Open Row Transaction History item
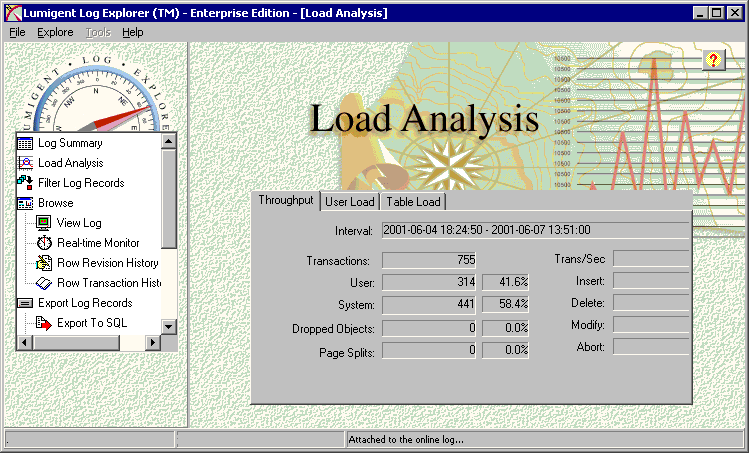 (x=109, y=283)
